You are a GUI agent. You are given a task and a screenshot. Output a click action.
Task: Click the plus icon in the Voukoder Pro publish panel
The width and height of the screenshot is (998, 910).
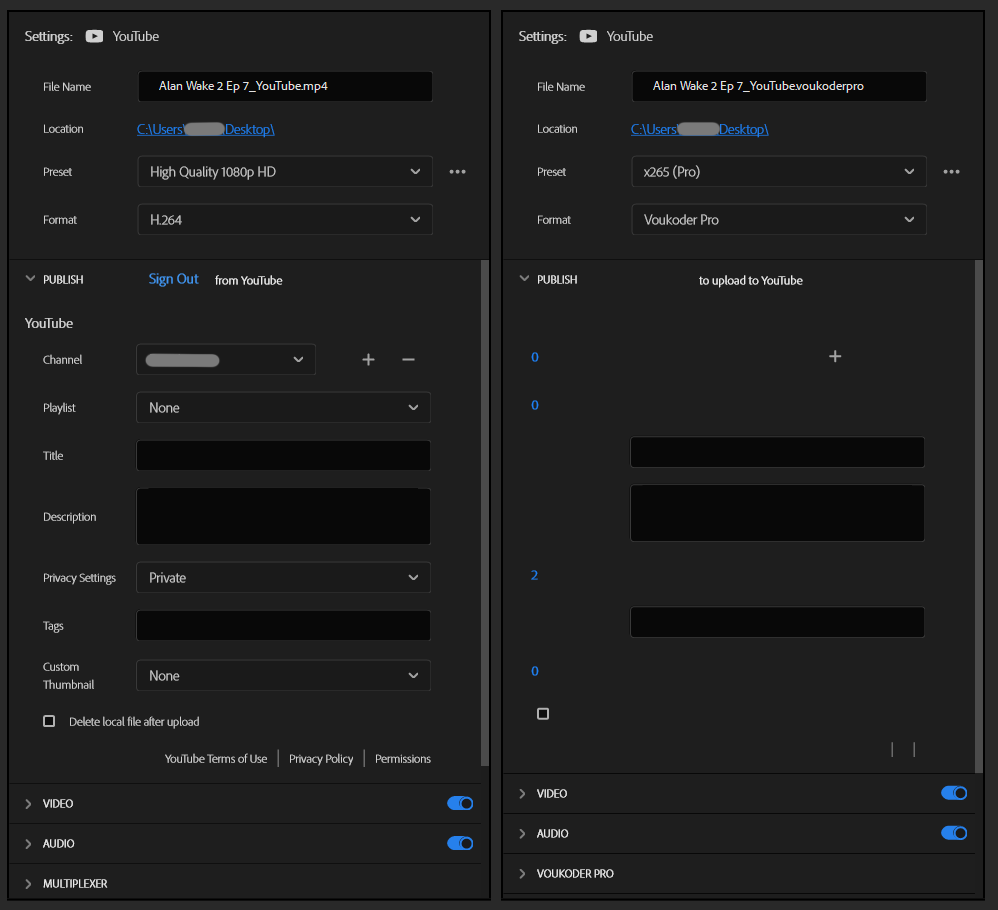click(835, 357)
